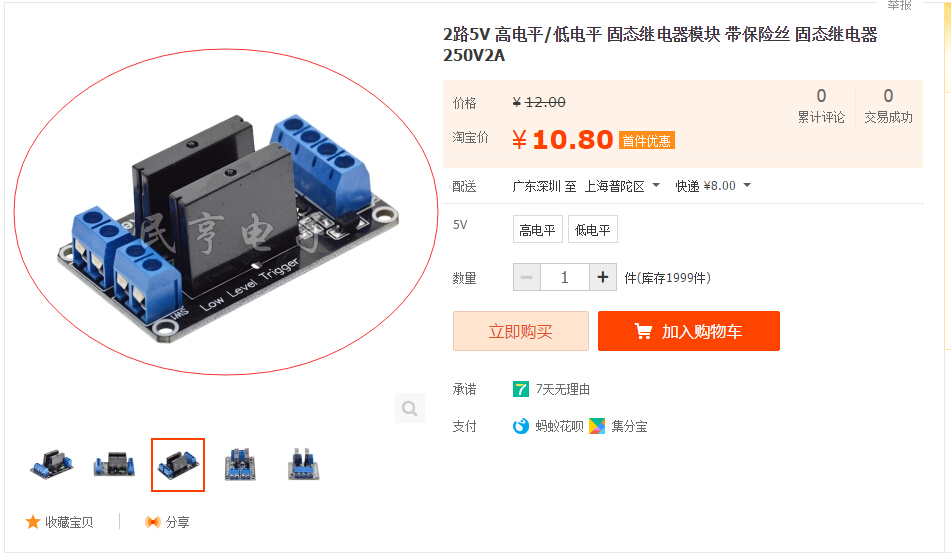Click the 立即购买 button
Viewport: 951px width, 553px height.
(520, 331)
